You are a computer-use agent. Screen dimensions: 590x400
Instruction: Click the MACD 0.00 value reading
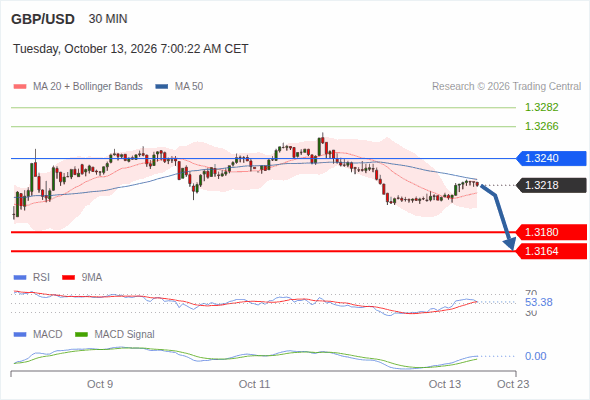click(x=535, y=356)
